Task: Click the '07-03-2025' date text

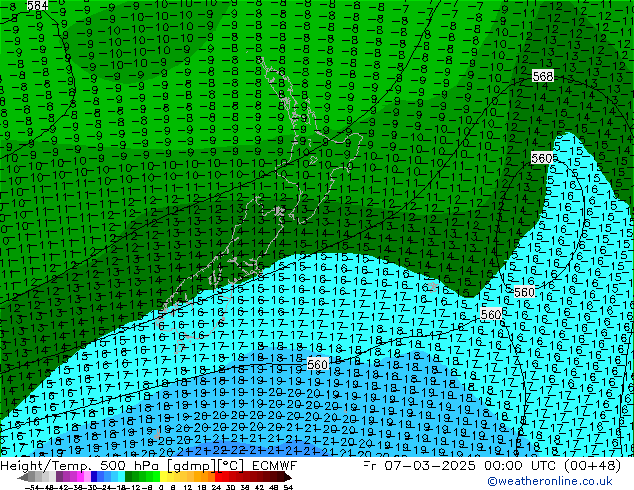Action: [x=430, y=466]
